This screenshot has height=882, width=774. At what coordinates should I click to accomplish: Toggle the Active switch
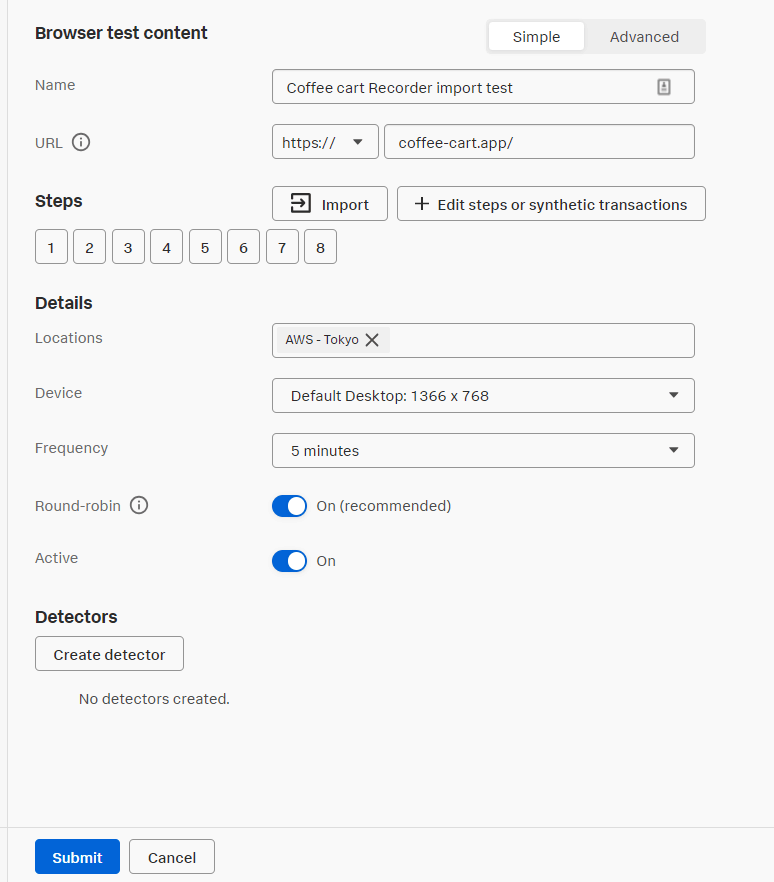tap(289, 561)
